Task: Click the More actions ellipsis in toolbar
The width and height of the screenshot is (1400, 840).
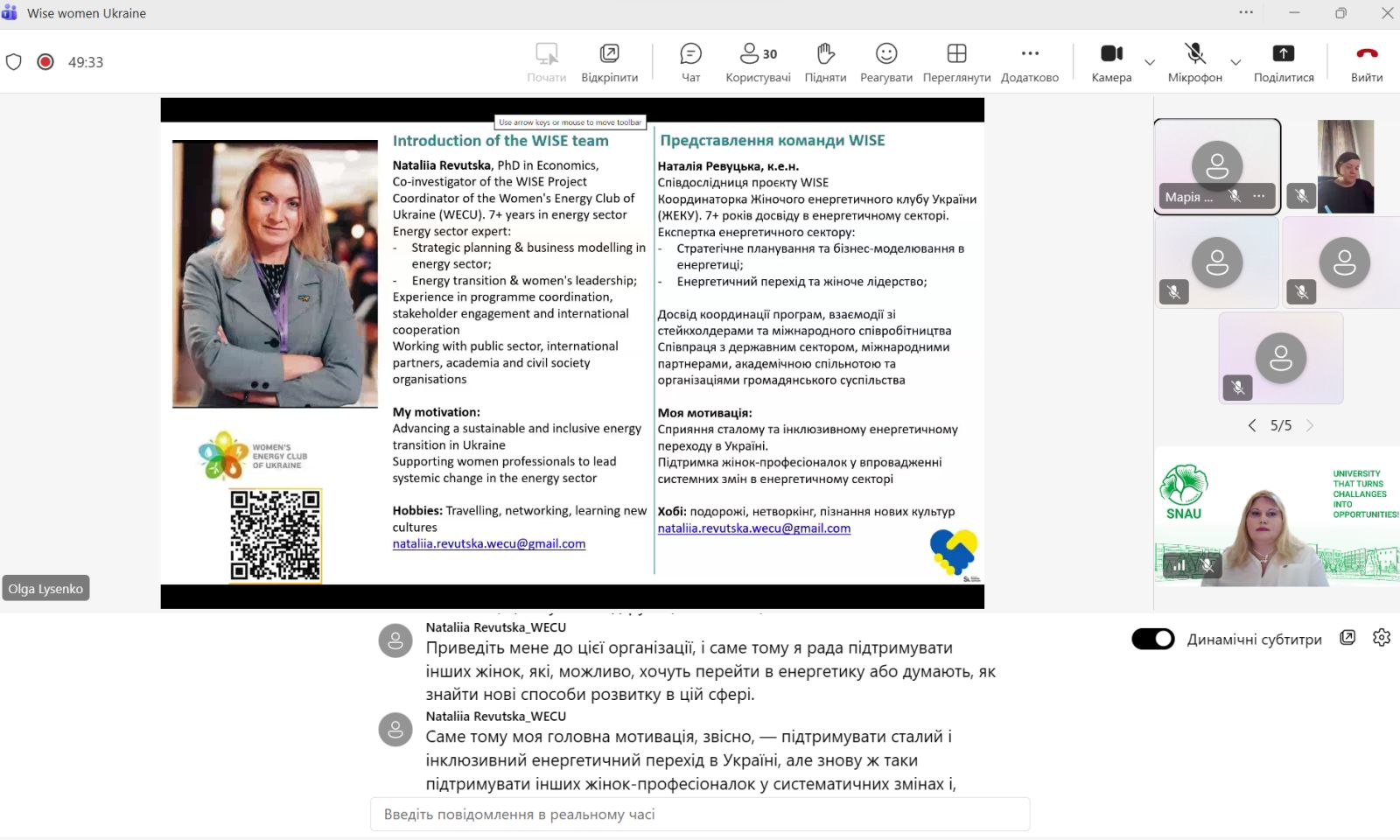Action: pyautogui.click(x=1030, y=63)
